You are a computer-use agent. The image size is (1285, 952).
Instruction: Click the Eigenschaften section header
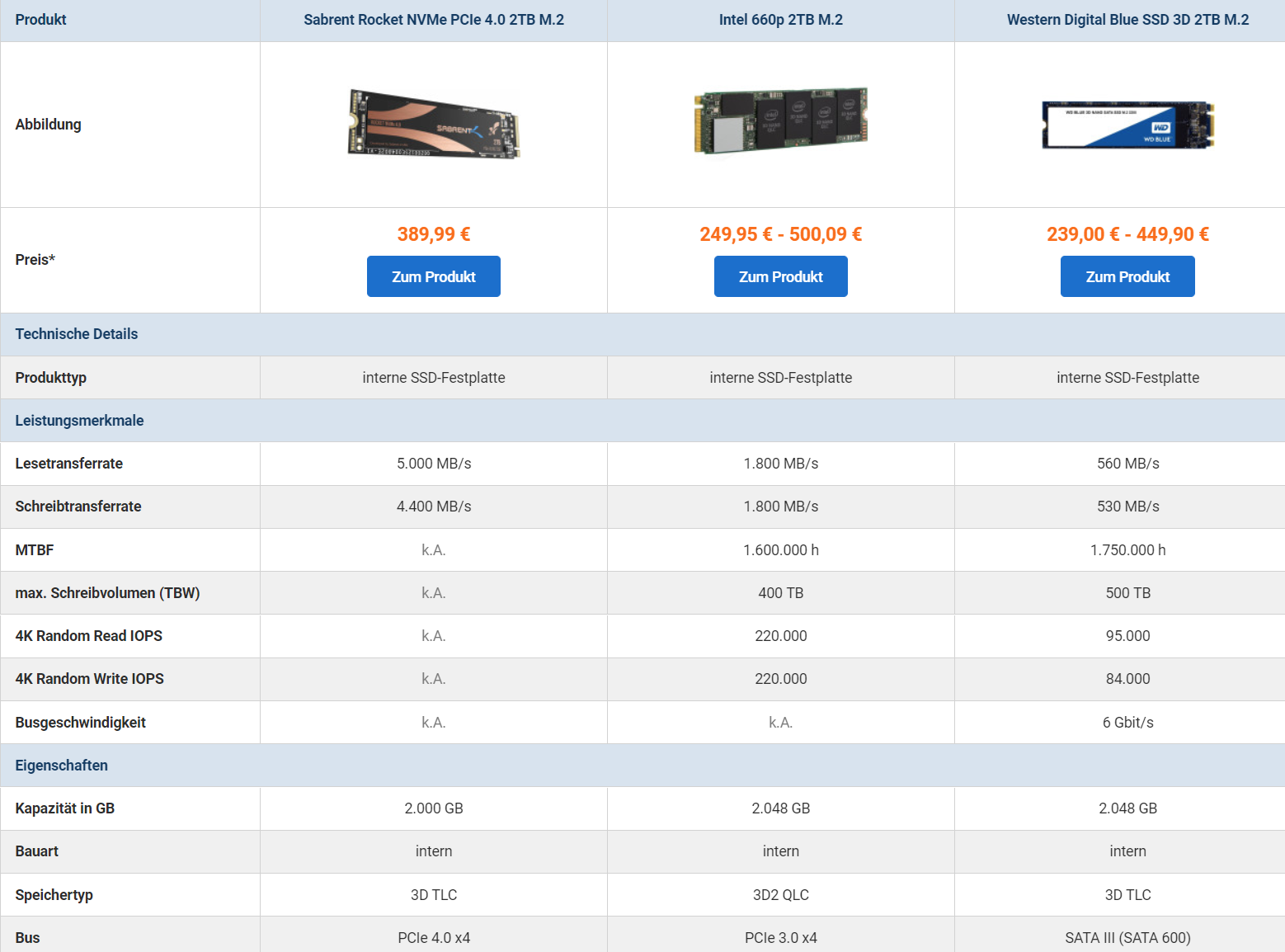coord(62,766)
